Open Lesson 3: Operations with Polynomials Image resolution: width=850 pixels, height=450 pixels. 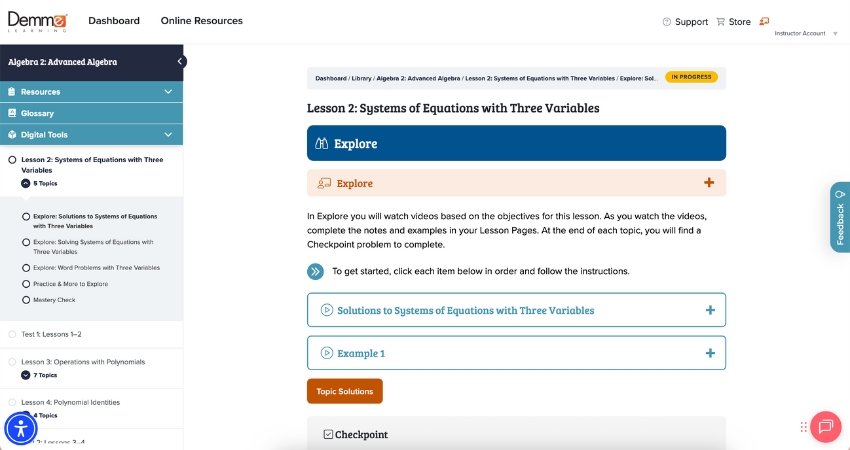83,361
